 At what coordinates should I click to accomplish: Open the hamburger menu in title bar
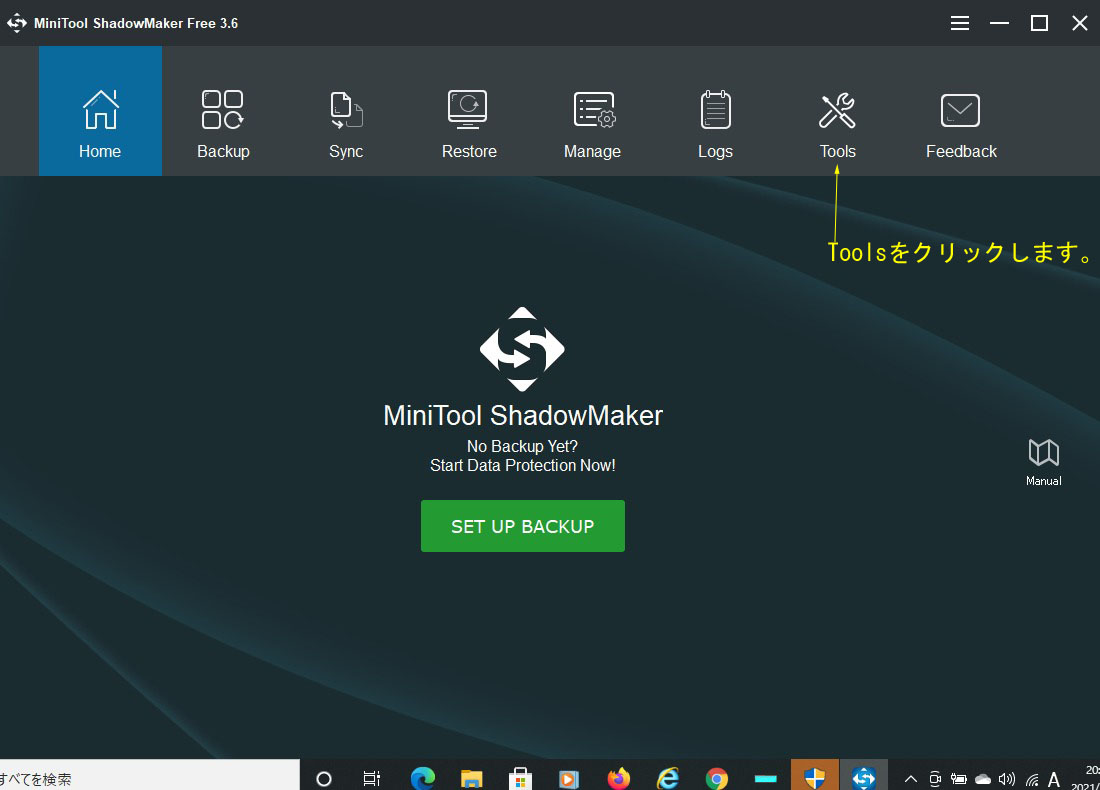click(x=960, y=23)
